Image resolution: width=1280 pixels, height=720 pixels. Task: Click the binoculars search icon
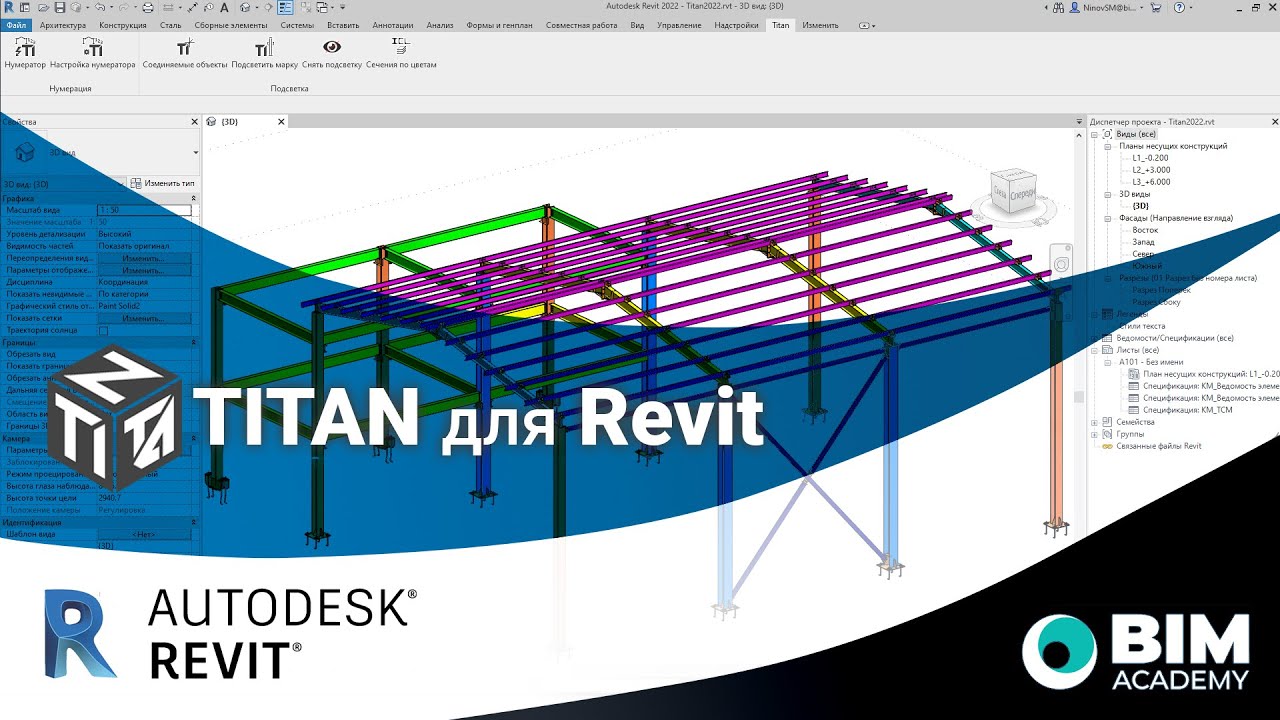pyautogui.click(x=1060, y=7)
